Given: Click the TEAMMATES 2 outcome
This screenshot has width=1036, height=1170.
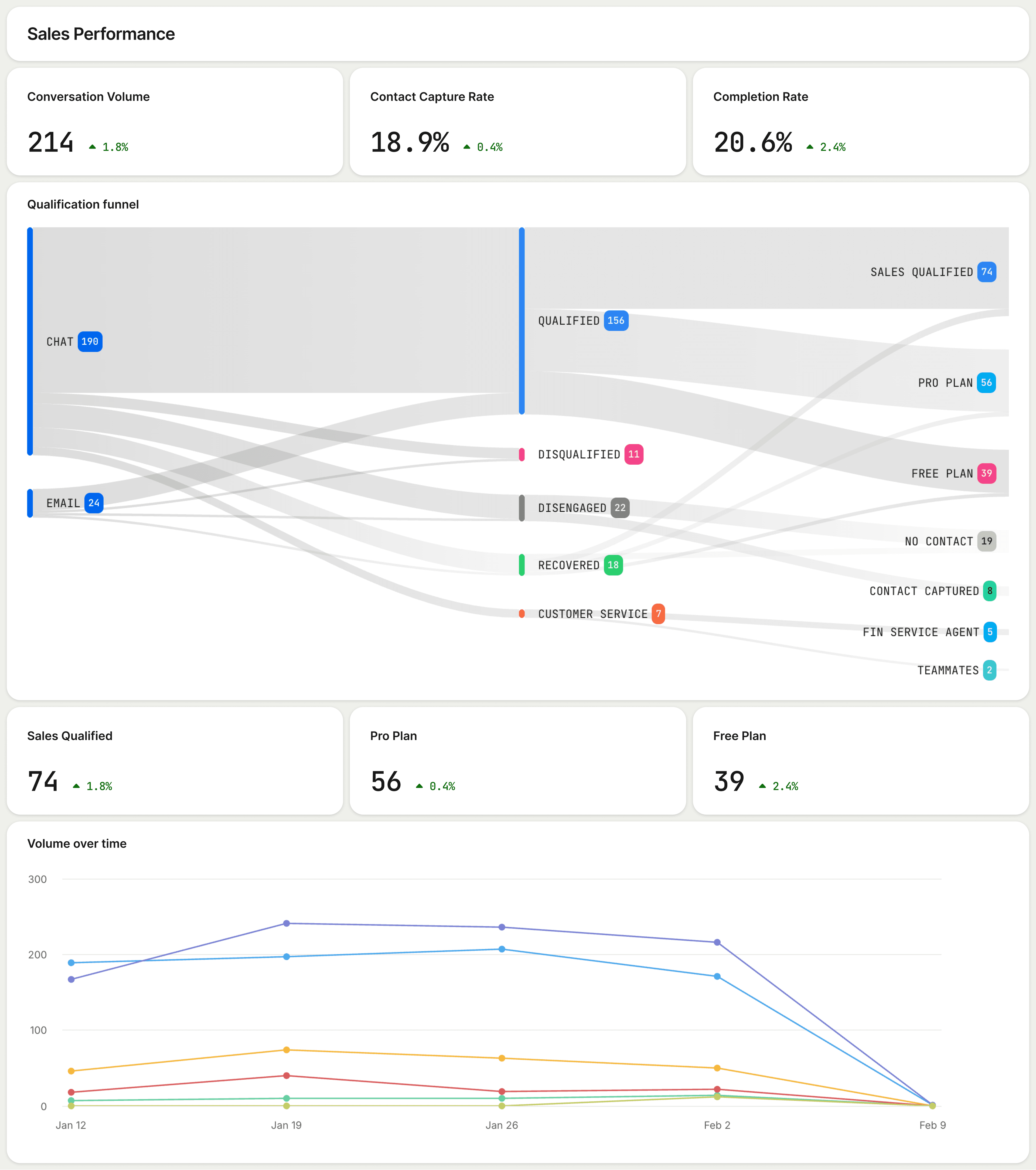Looking at the screenshot, I should click(957, 670).
